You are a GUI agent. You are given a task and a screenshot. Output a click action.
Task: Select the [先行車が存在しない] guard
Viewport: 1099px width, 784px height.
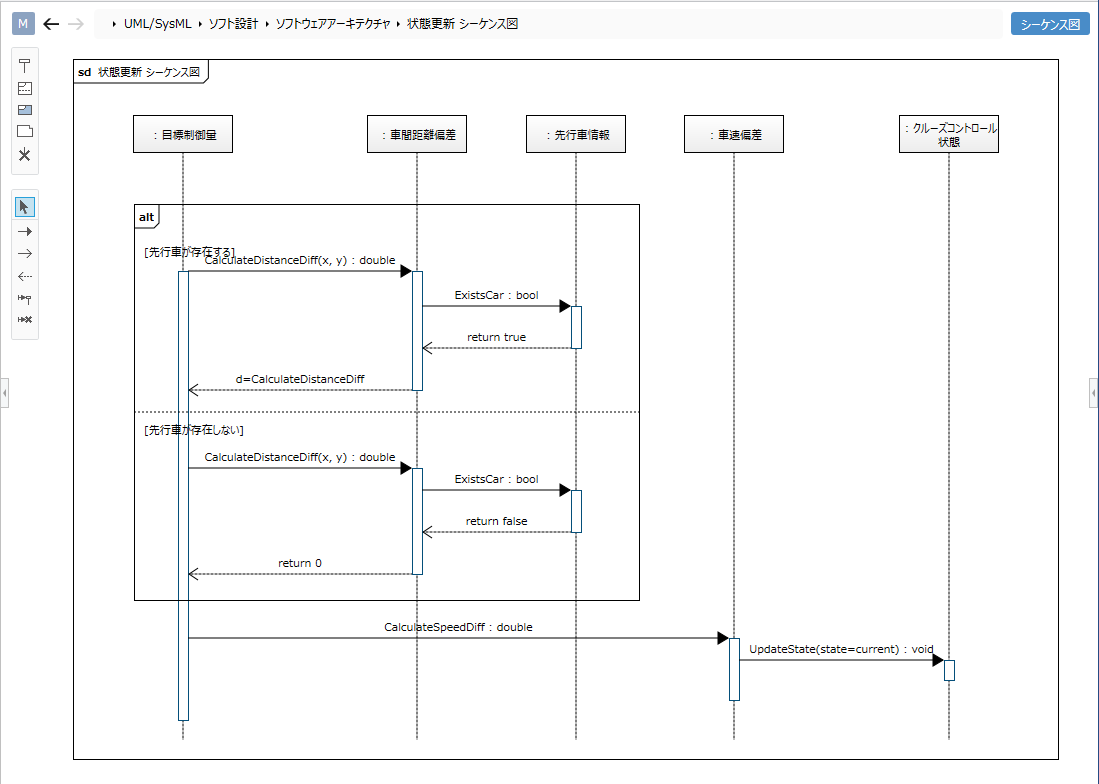194,430
